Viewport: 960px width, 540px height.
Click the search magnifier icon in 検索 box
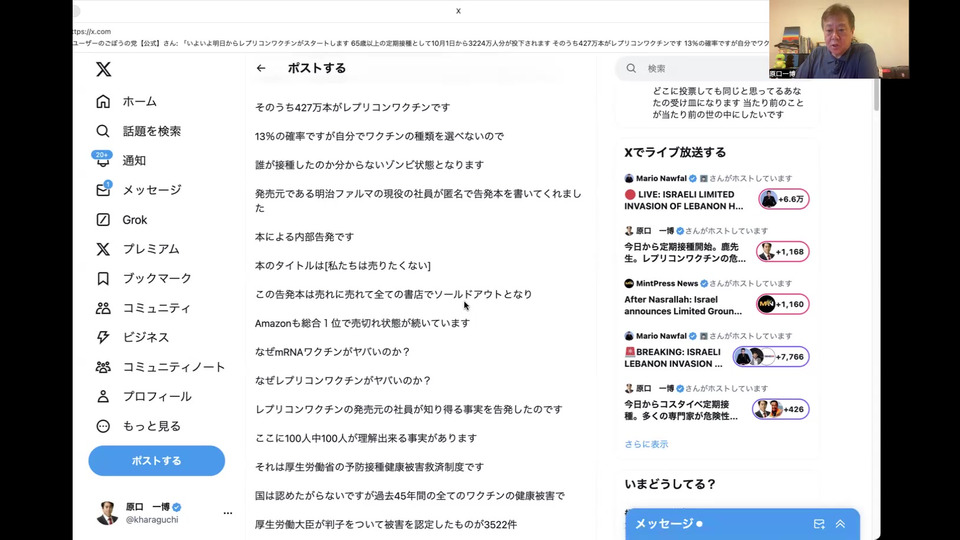[631, 69]
